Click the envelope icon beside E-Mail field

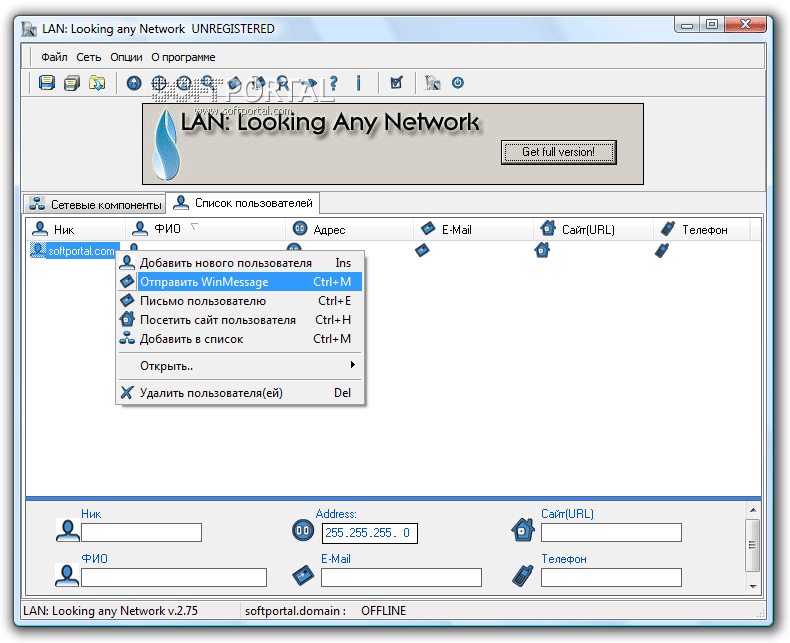[x=303, y=575]
